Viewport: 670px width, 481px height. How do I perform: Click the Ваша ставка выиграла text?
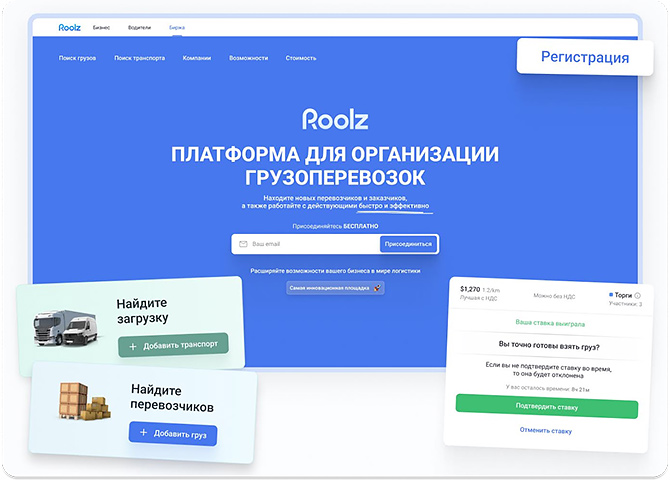point(550,323)
